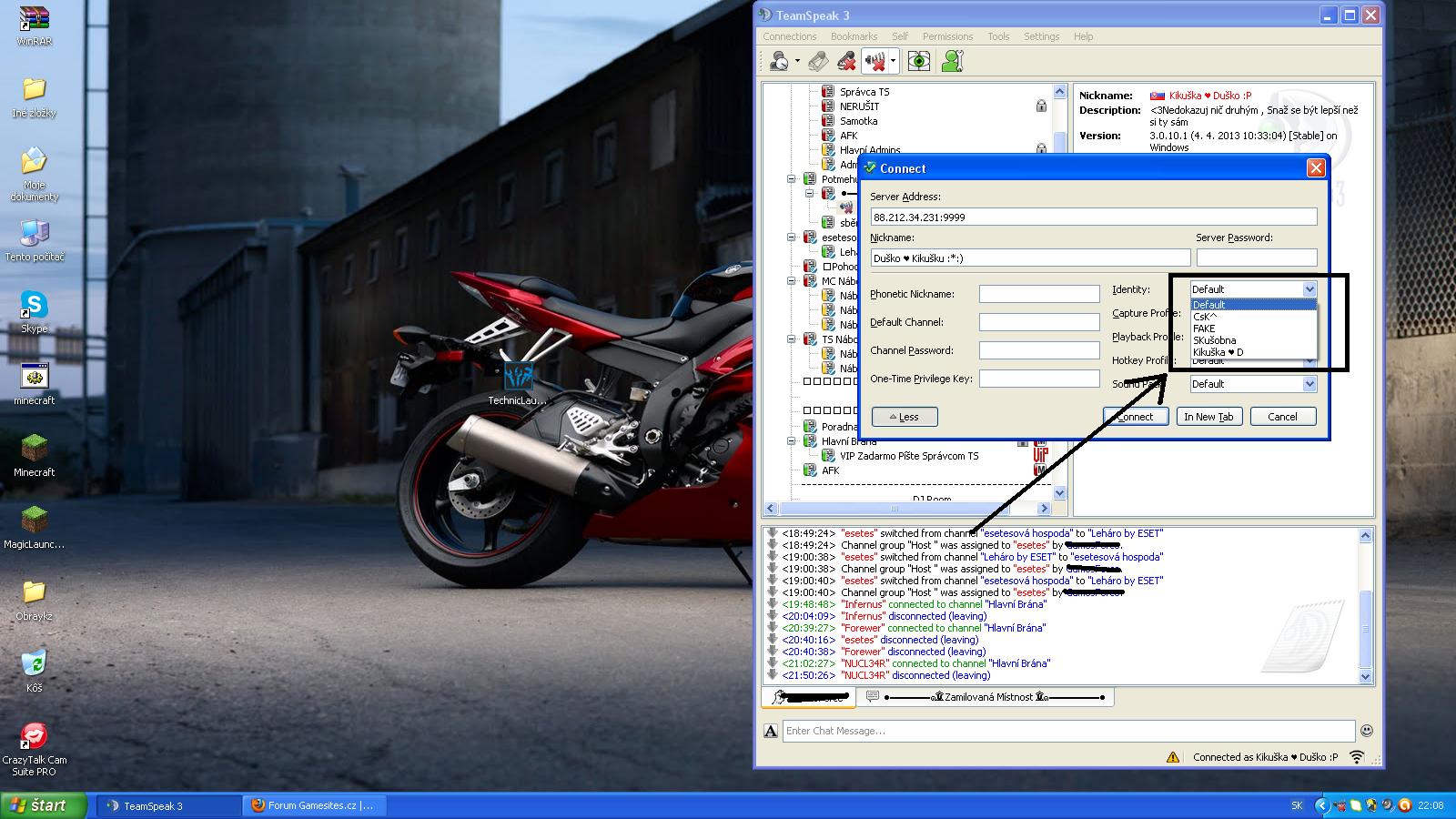Click the TechnicLauncher desktop icon

pos(518,377)
